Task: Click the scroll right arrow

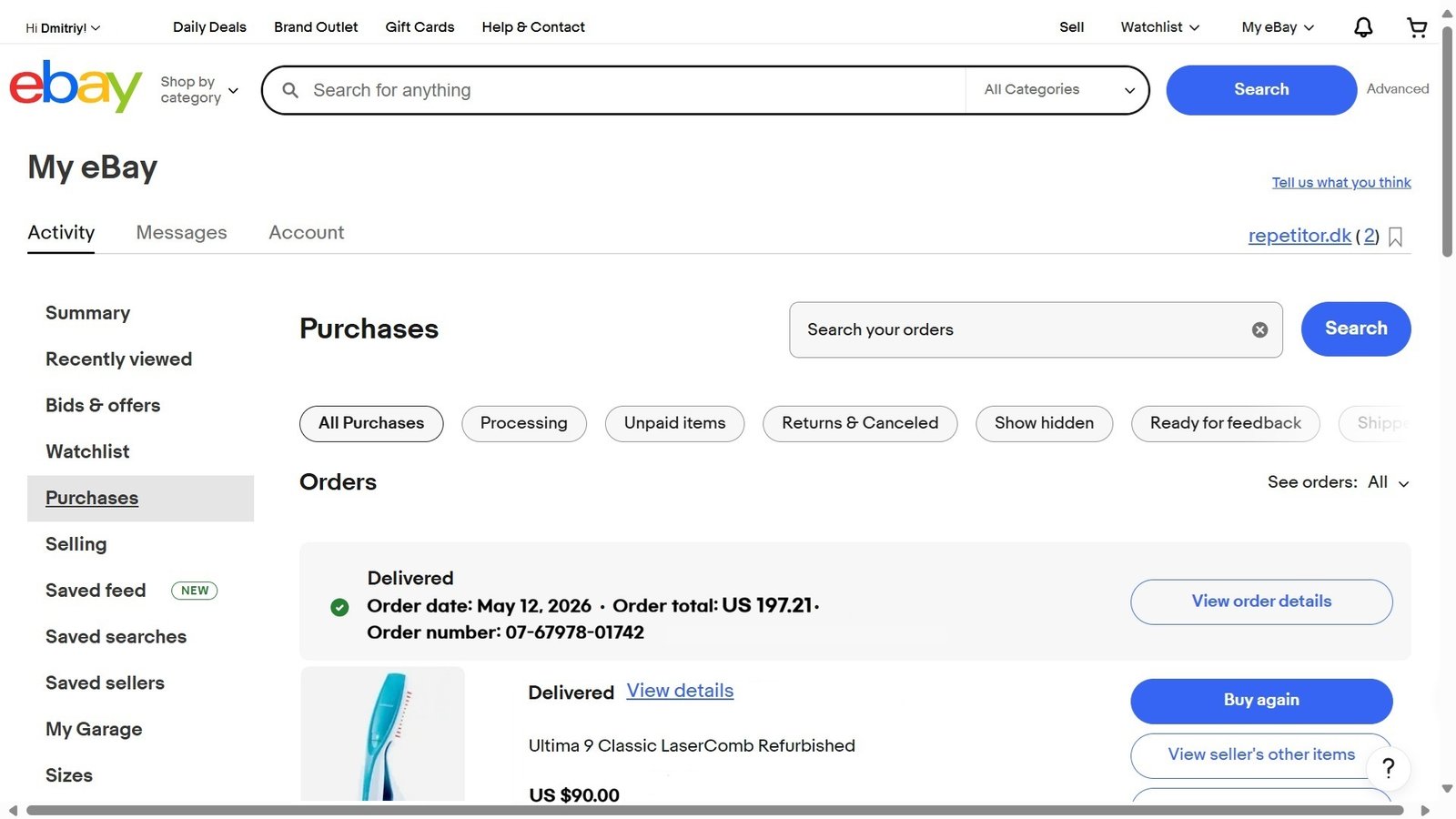Action: [x=1425, y=810]
